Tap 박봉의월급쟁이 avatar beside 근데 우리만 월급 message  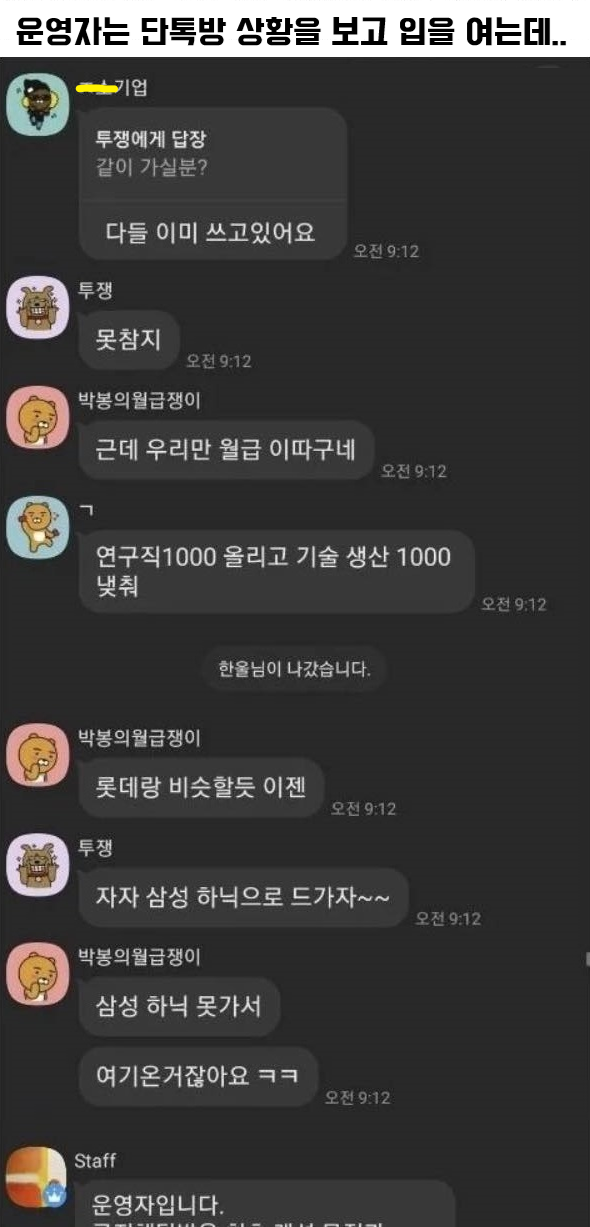37,417
